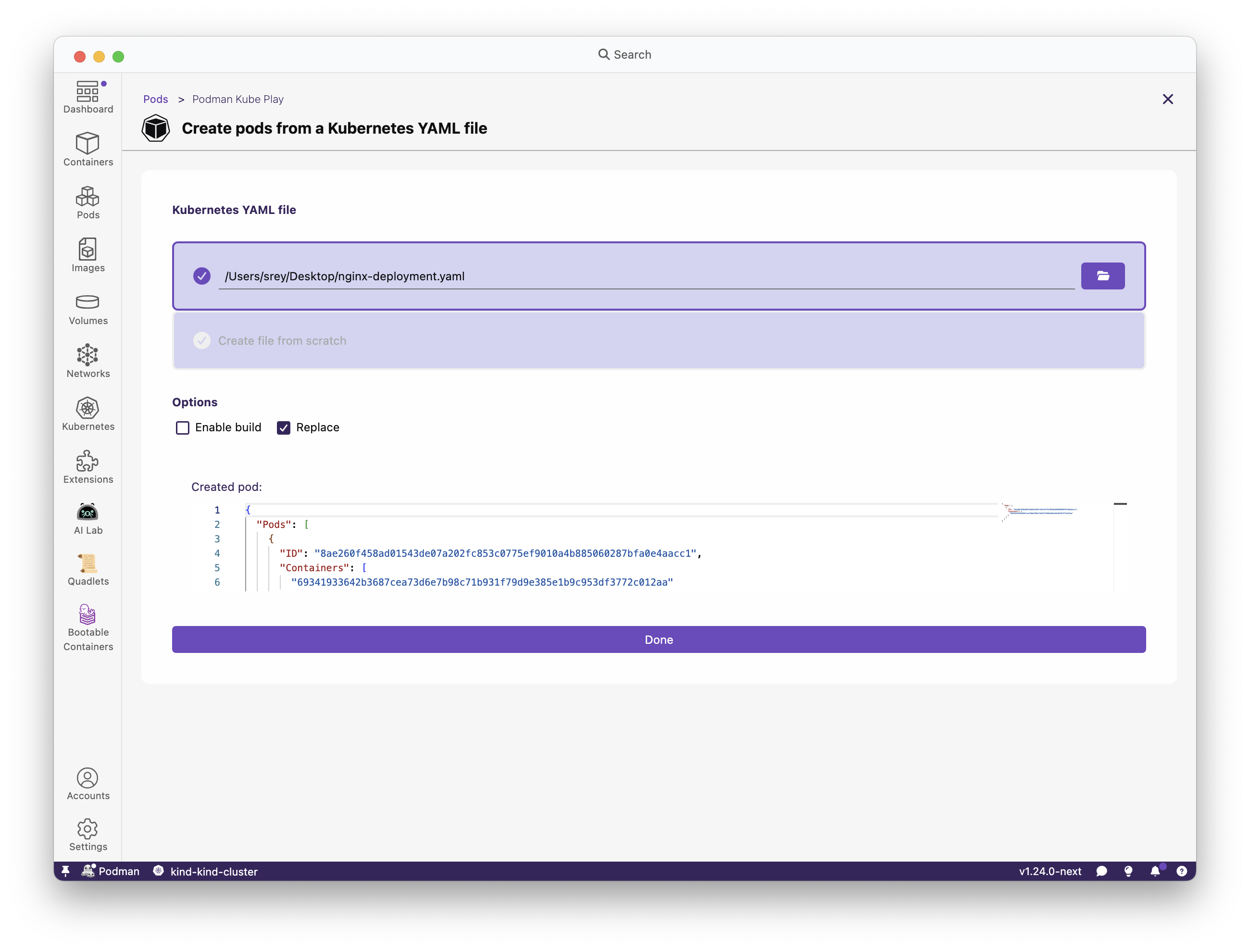The image size is (1250, 952).
Task: Select the YAML file path radio option
Action: tap(202, 276)
